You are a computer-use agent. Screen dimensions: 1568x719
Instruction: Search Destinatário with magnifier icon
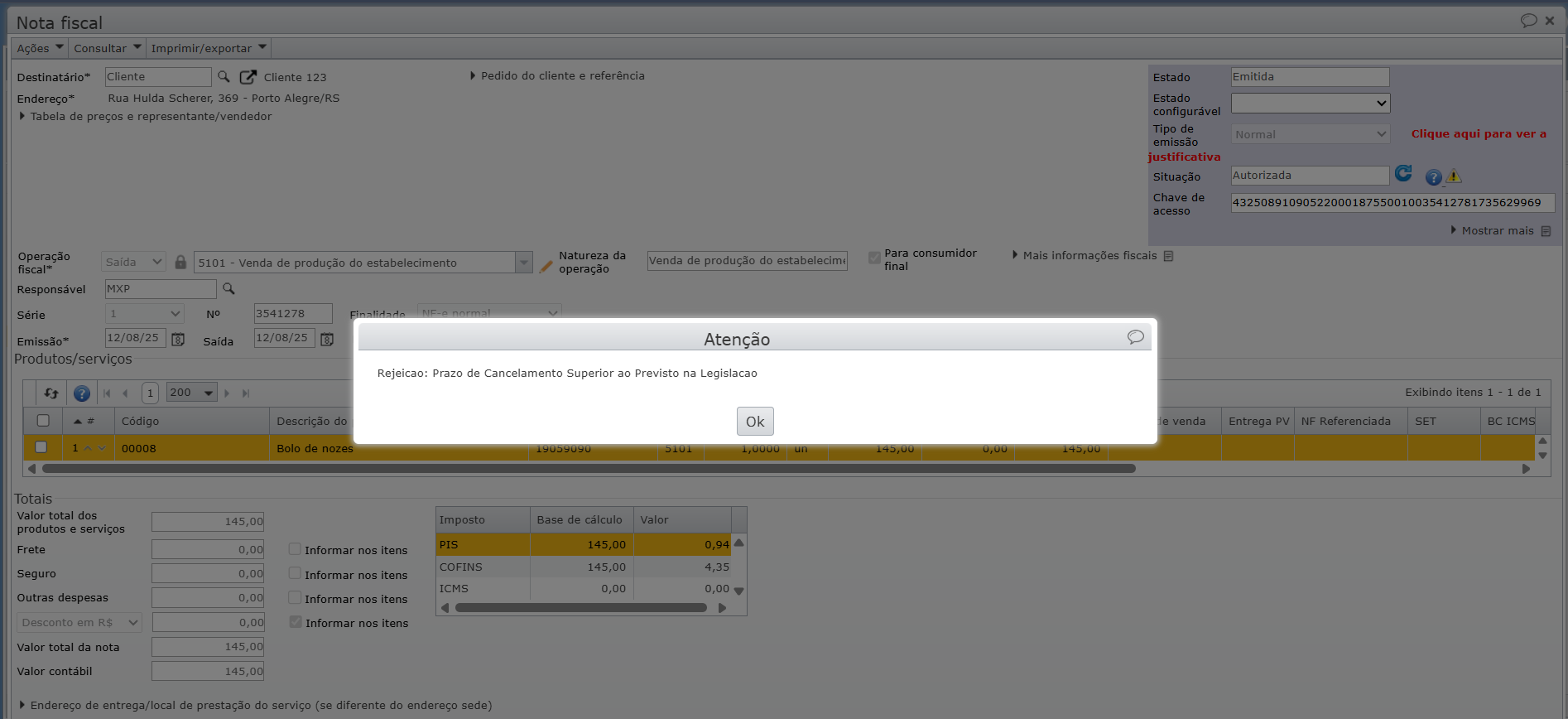click(224, 76)
